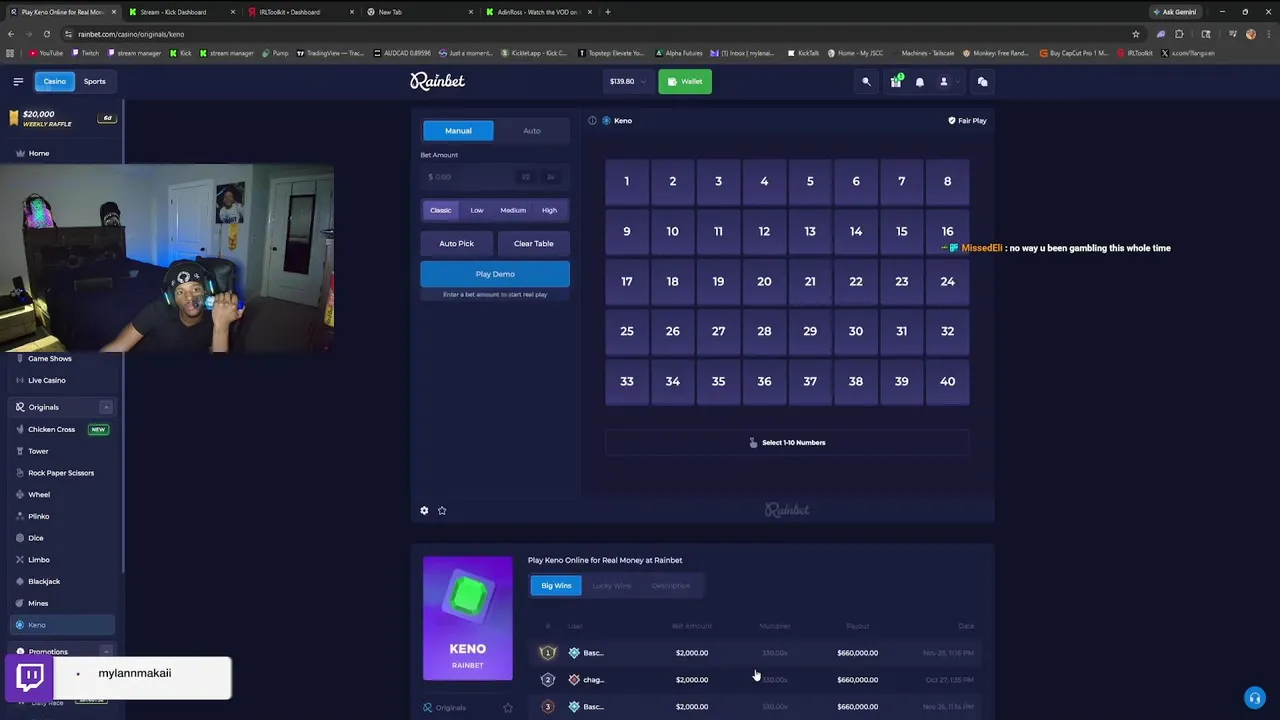Open Keno game settings gear
Image resolution: width=1280 pixels, height=720 pixels.
coord(424,510)
